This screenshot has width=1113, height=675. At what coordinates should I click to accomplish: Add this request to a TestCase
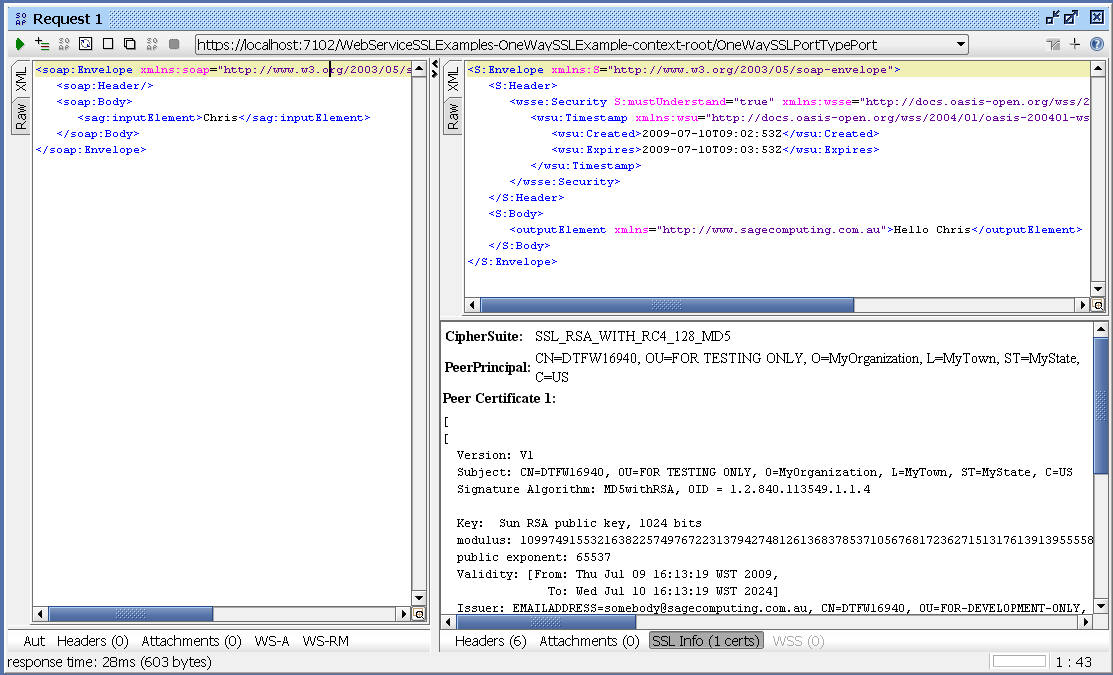[42, 44]
